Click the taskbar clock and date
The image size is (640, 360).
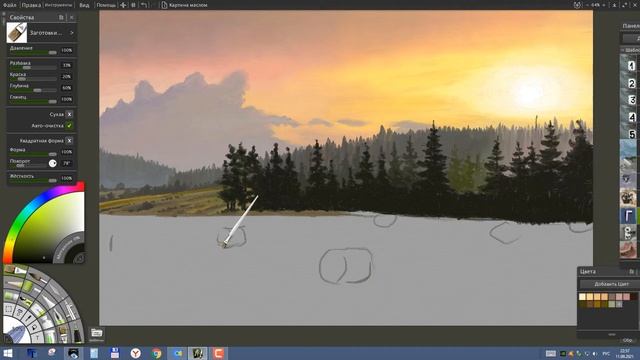point(624,353)
